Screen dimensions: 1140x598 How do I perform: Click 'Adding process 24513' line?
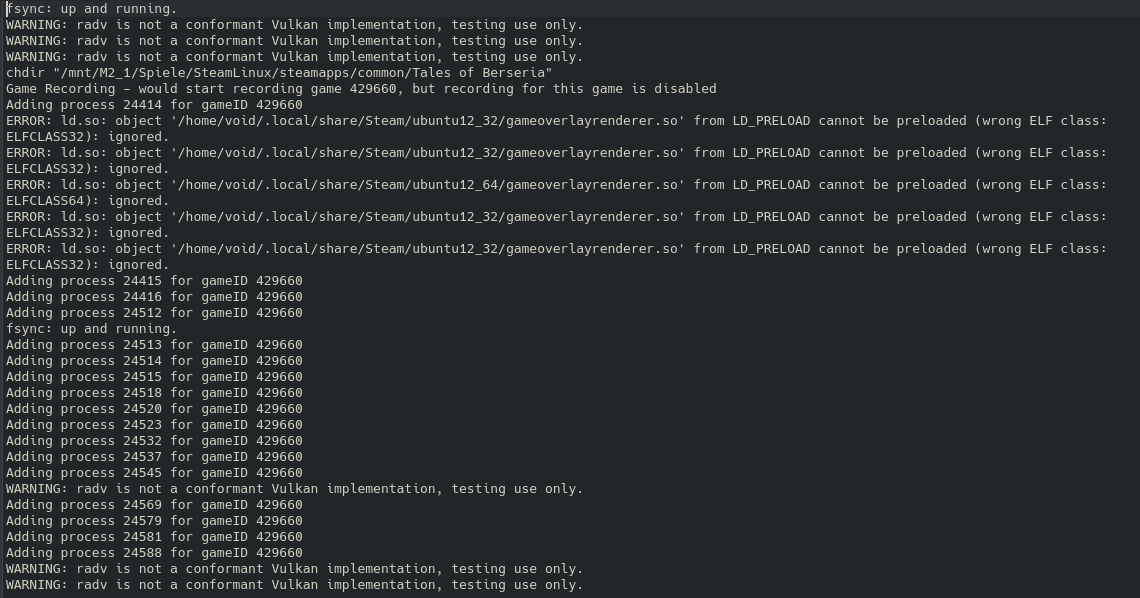[154, 345]
